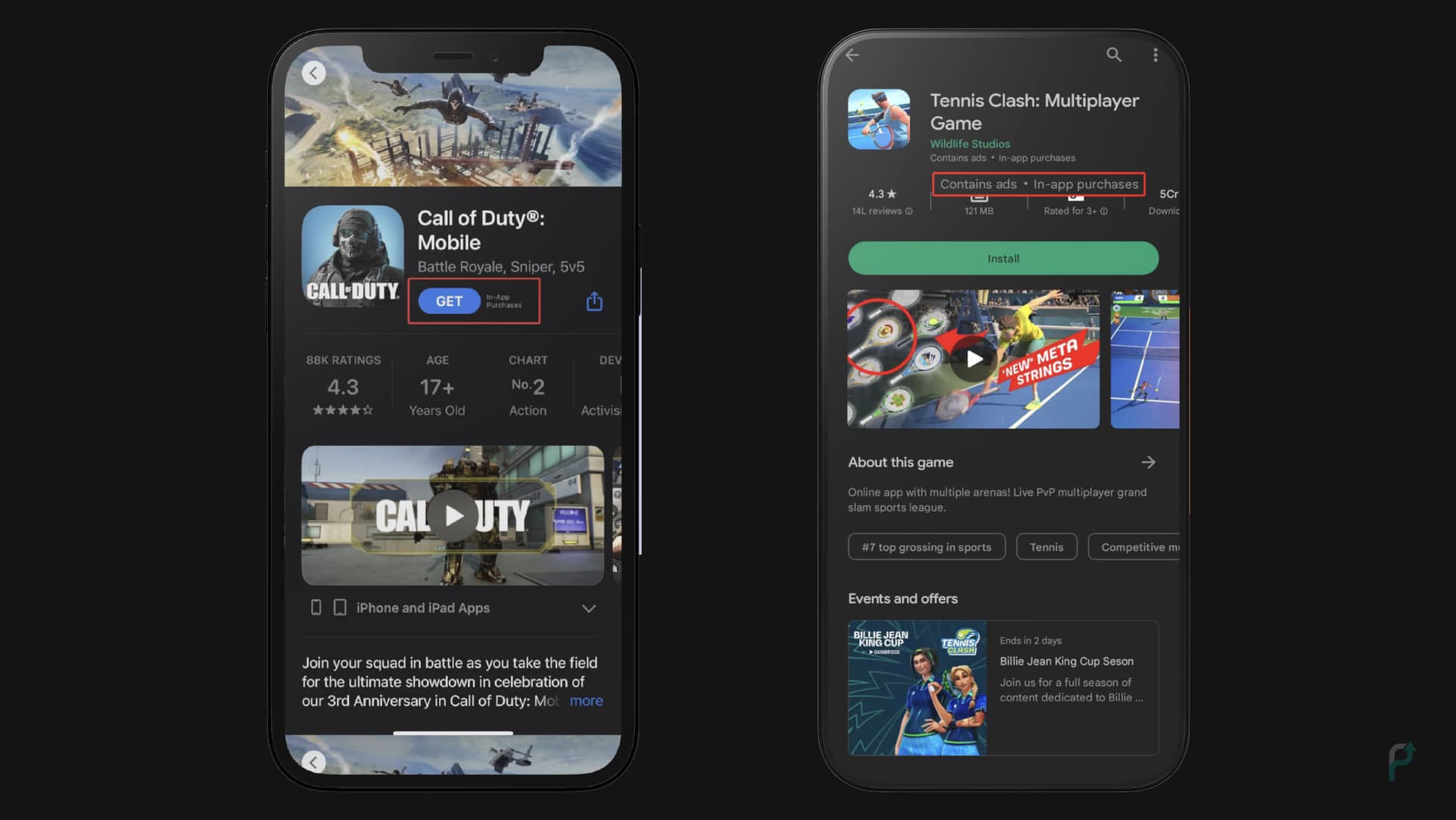Tap the 4.3 star rating block
The width and height of the screenshot is (1456, 820).
click(x=344, y=386)
